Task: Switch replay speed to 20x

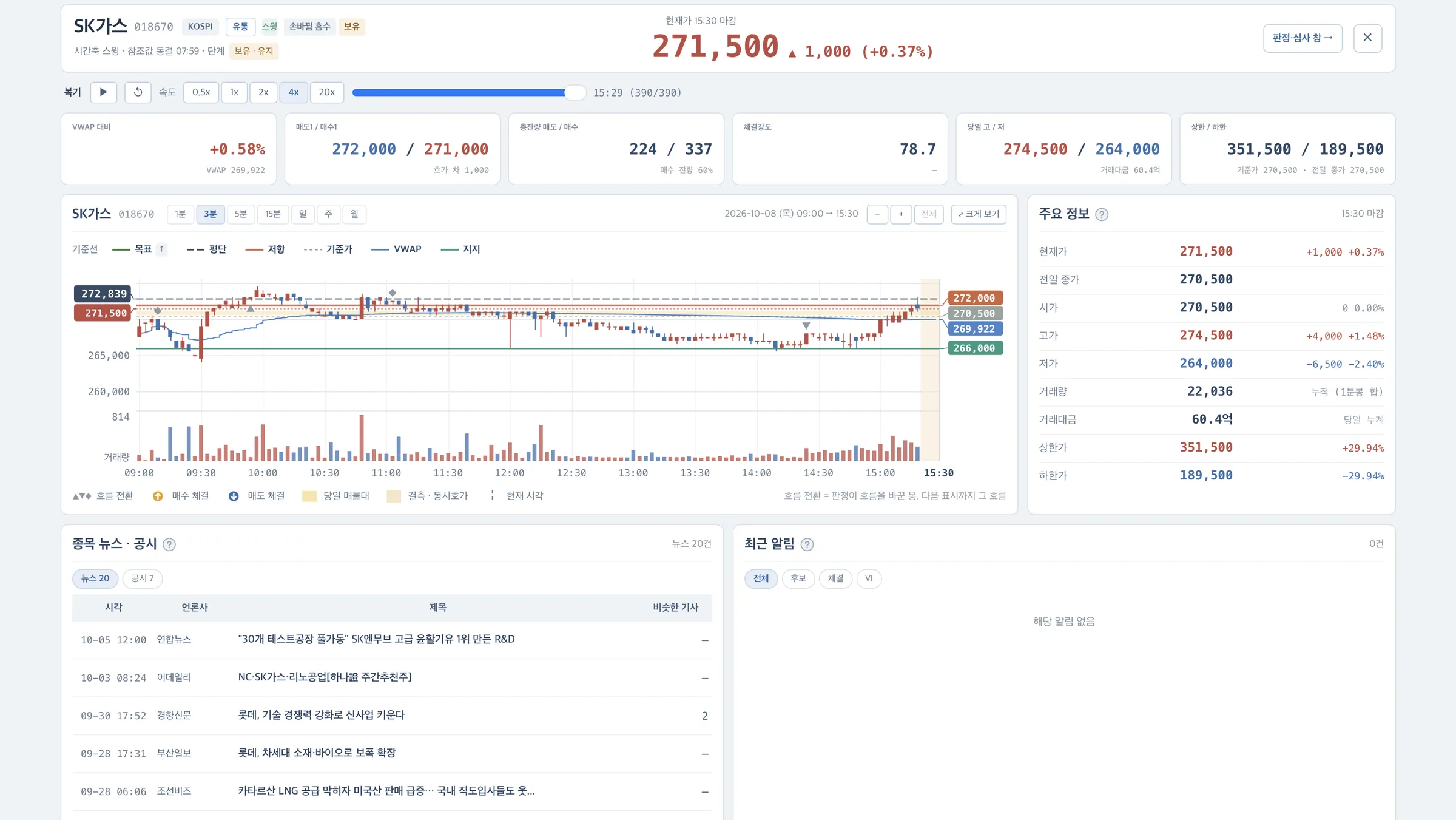Action: (x=327, y=92)
